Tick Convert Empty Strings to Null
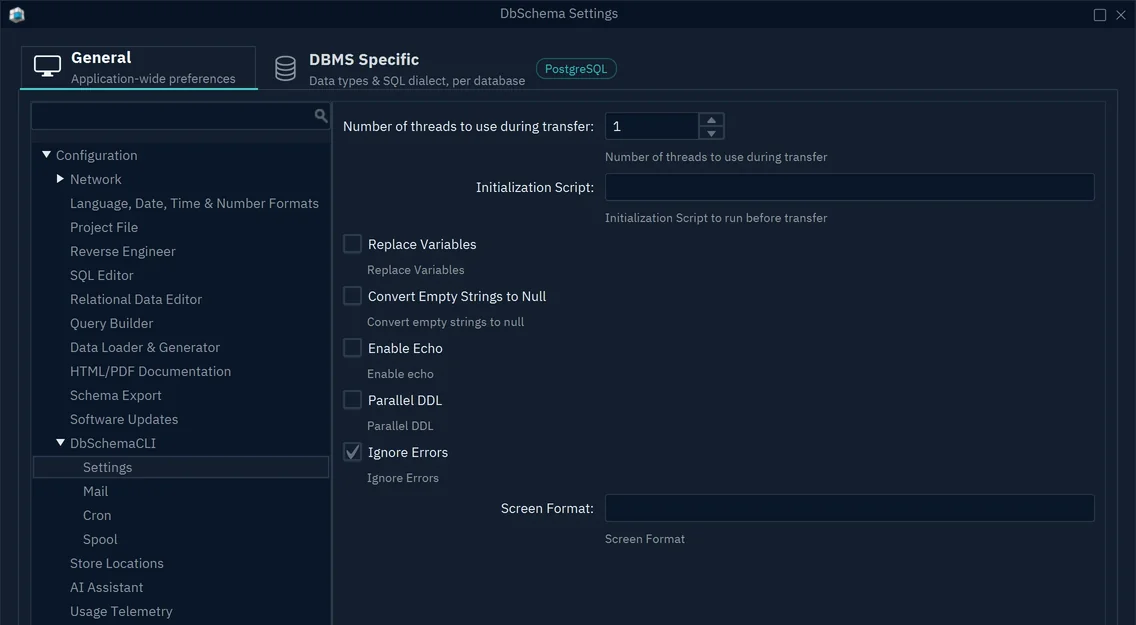Screen dimensions: 1136x625 352,296
